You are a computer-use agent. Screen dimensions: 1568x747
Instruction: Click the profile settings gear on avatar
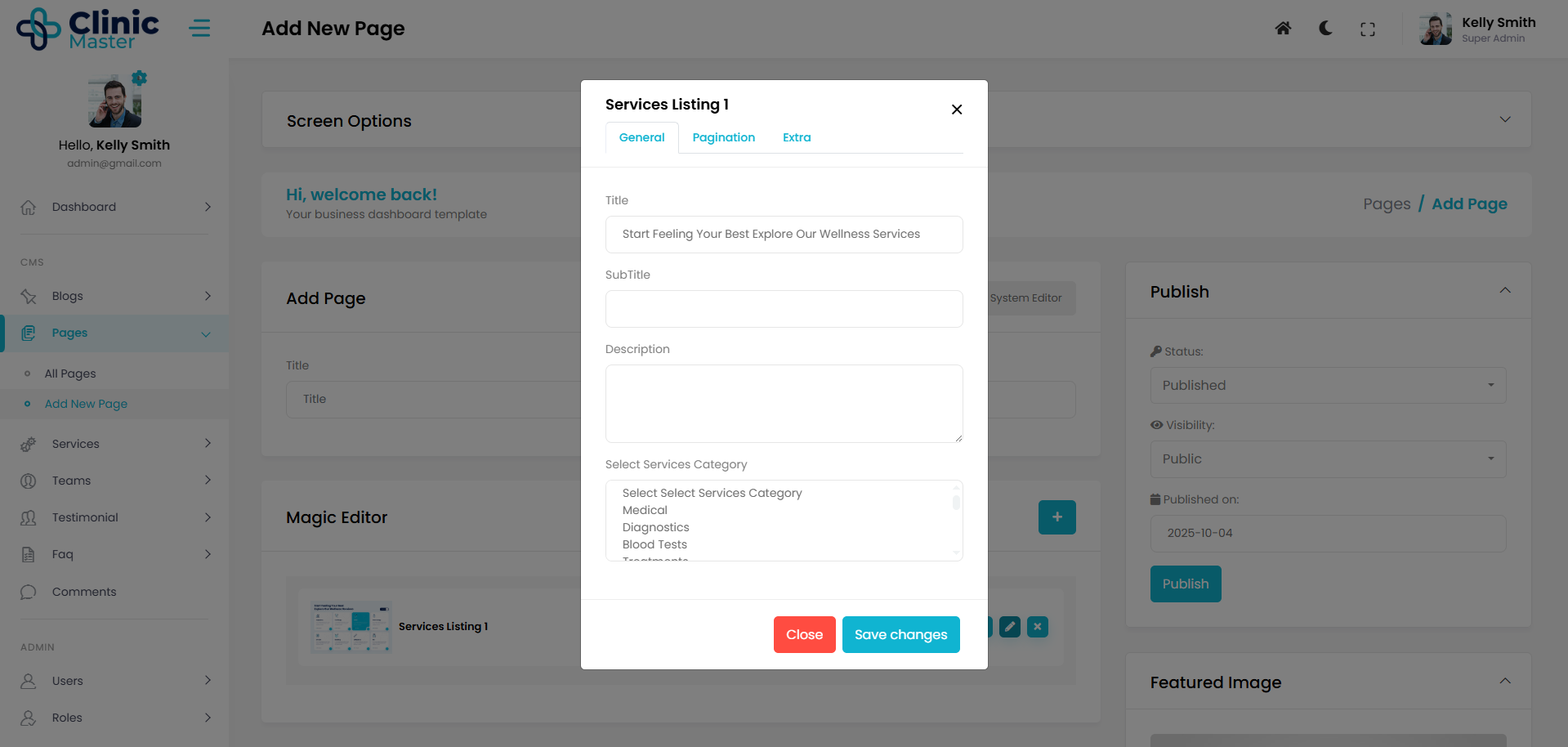point(140,78)
